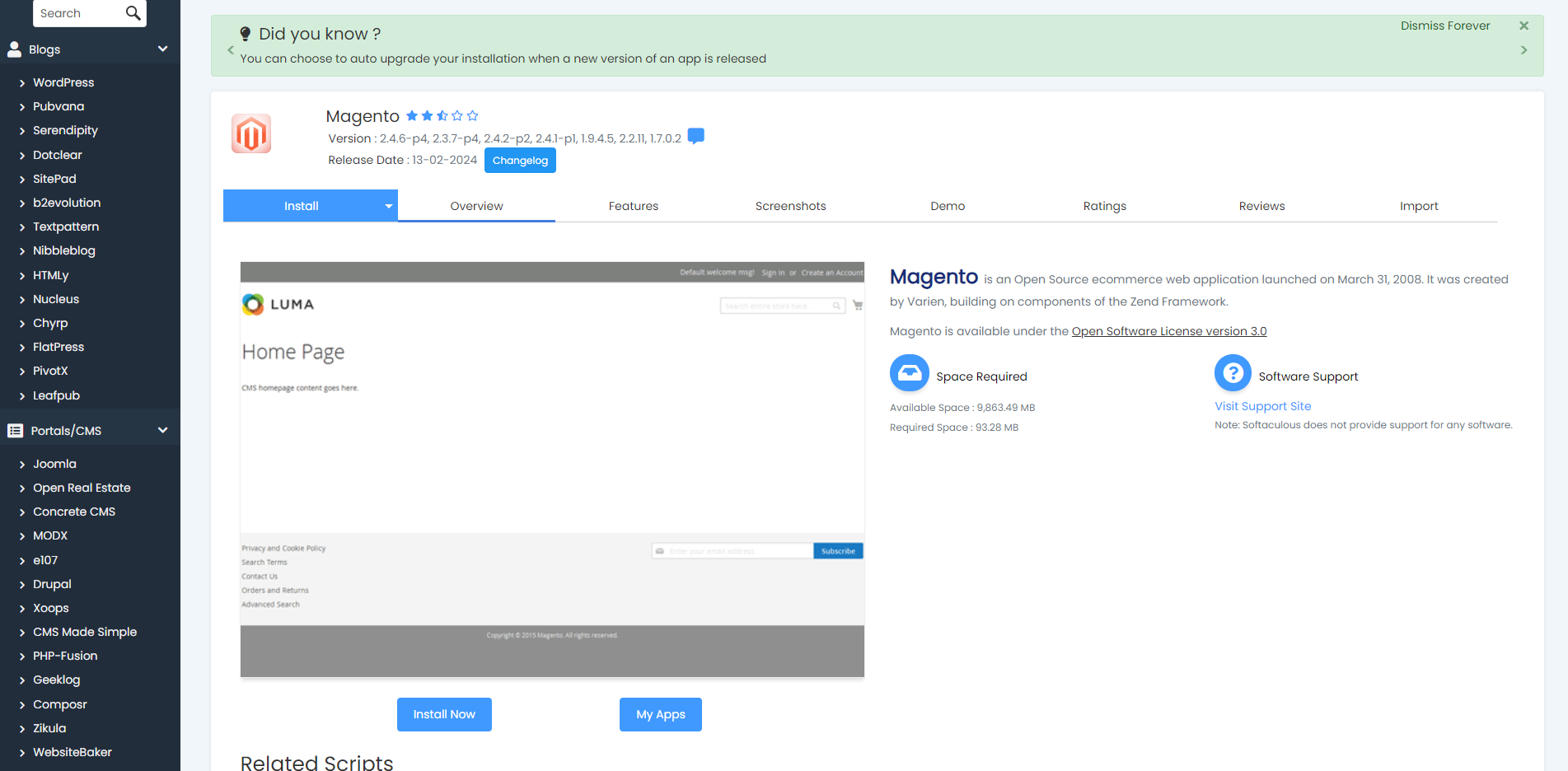Select Xoops in the sidebar

click(51, 608)
